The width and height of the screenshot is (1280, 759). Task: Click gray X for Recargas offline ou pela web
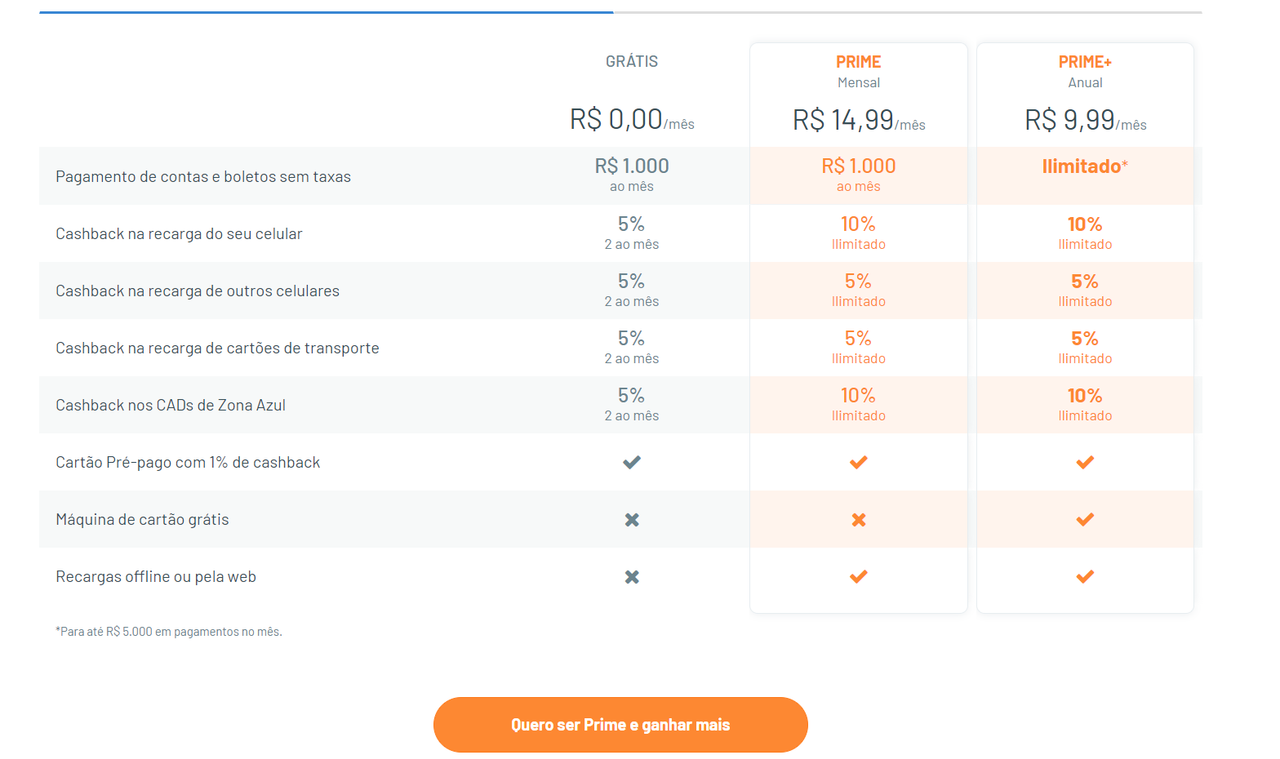[631, 576]
